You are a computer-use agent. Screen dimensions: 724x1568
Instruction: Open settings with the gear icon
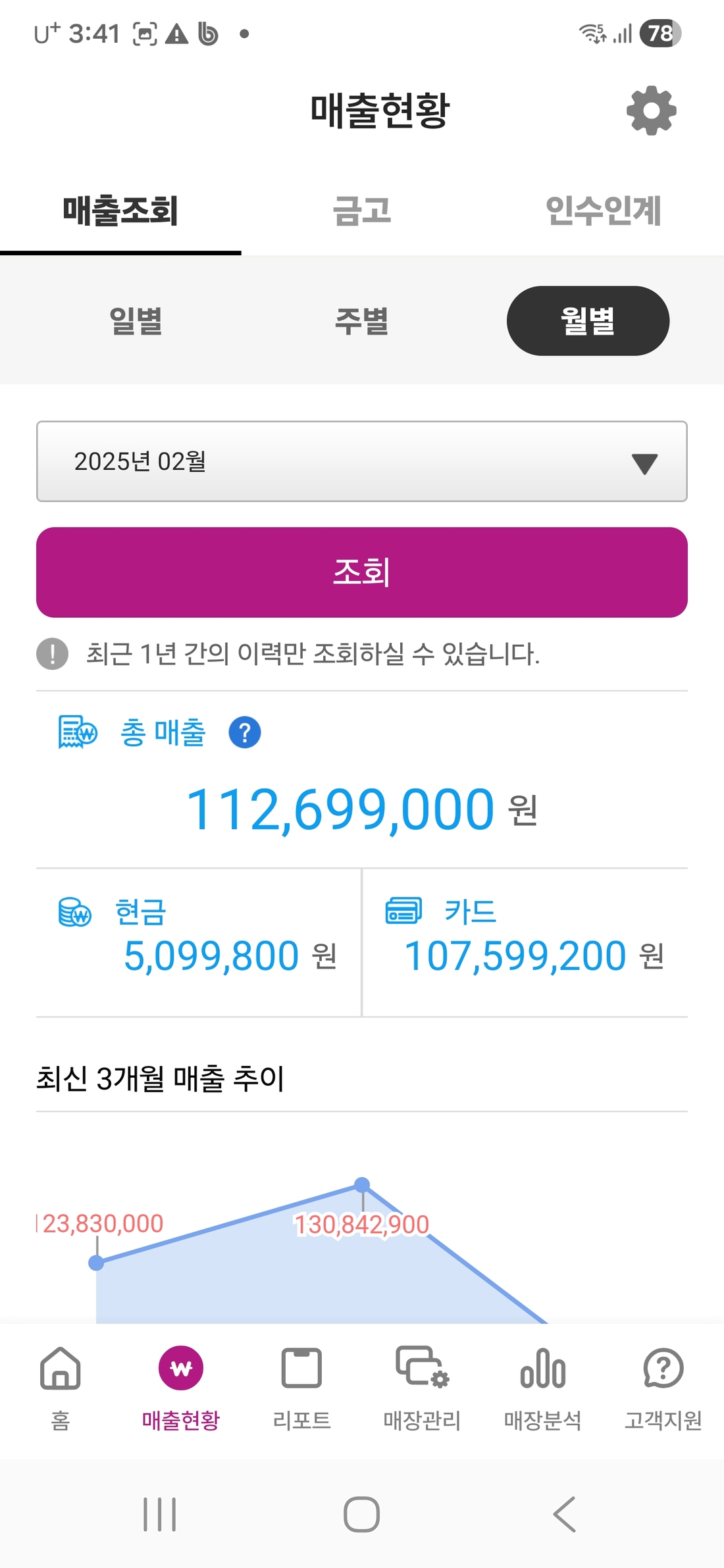pyautogui.click(x=651, y=111)
